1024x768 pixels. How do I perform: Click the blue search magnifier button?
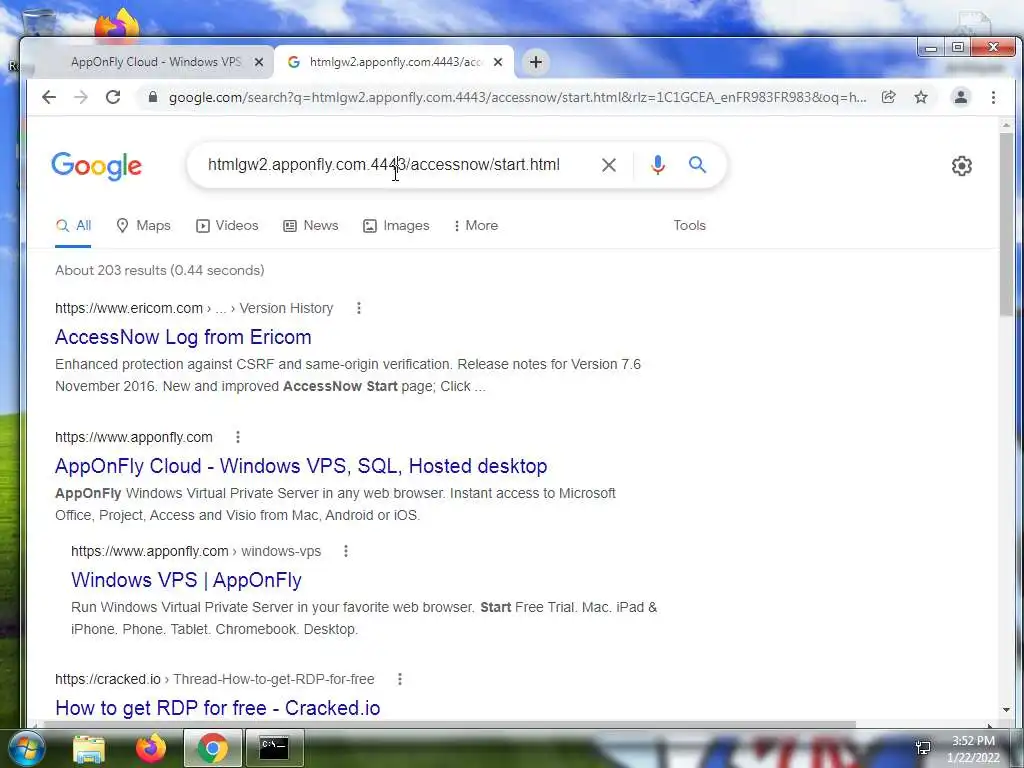pos(697,165)
